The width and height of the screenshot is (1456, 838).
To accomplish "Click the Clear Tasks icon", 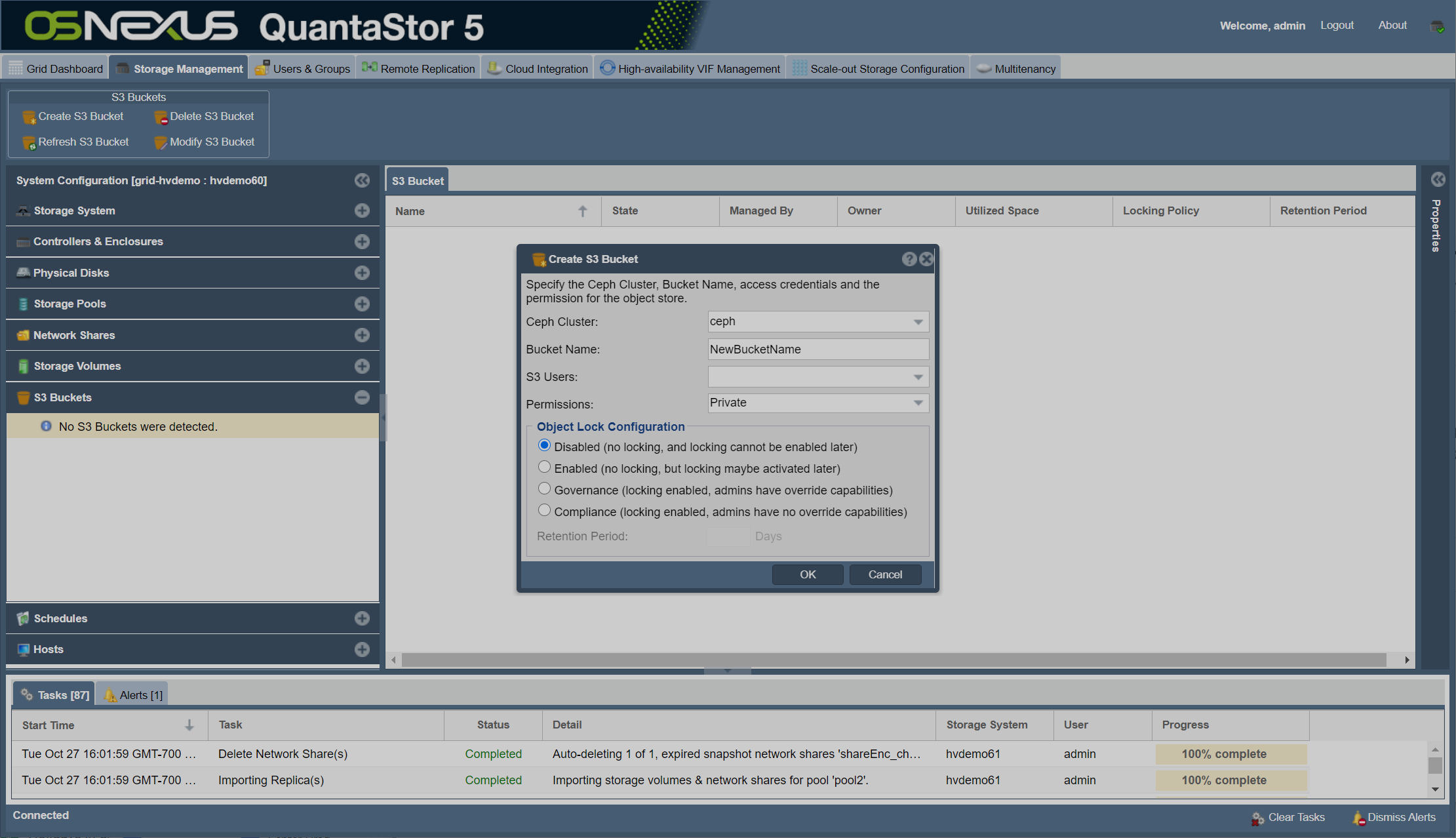I will pos(1257,818).
